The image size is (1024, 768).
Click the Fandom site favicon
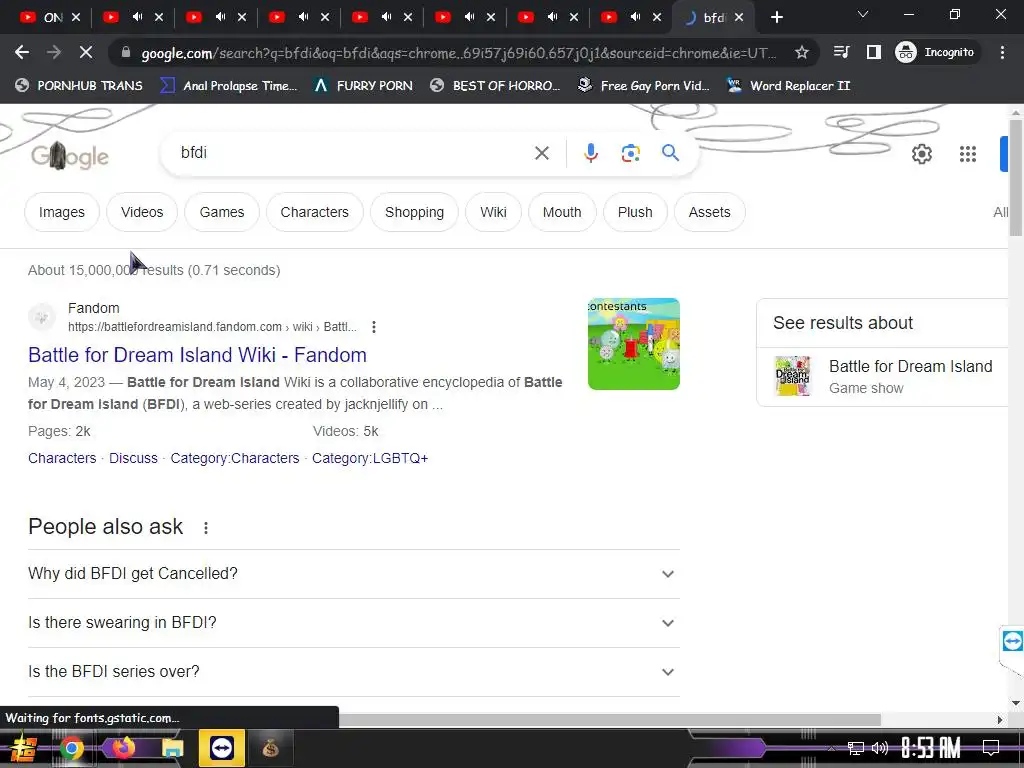coord(42,317)
